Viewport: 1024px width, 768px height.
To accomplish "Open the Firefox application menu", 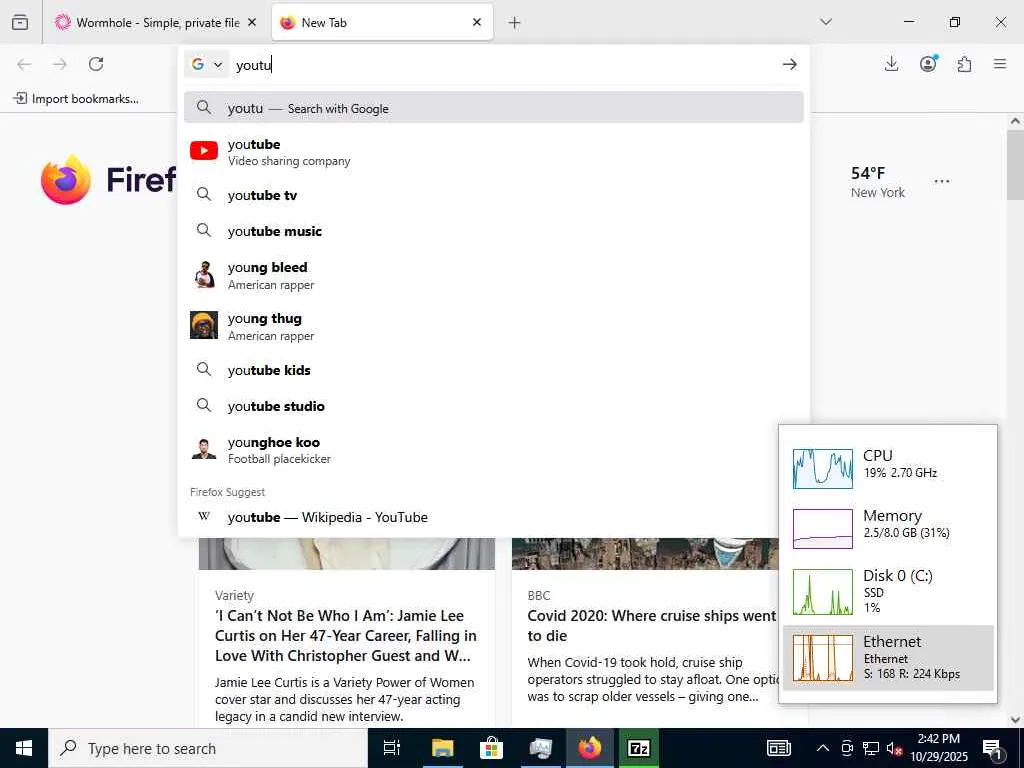I will (1000, 64).
